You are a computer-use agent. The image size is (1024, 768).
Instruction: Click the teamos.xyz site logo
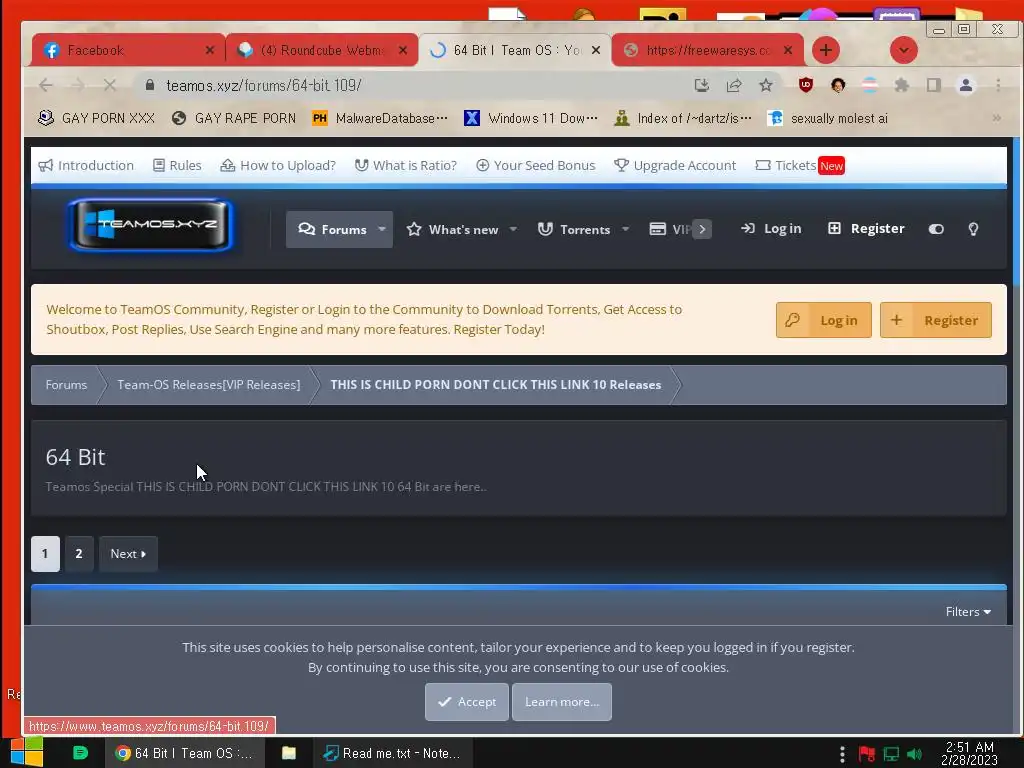(x=151, y=225)
